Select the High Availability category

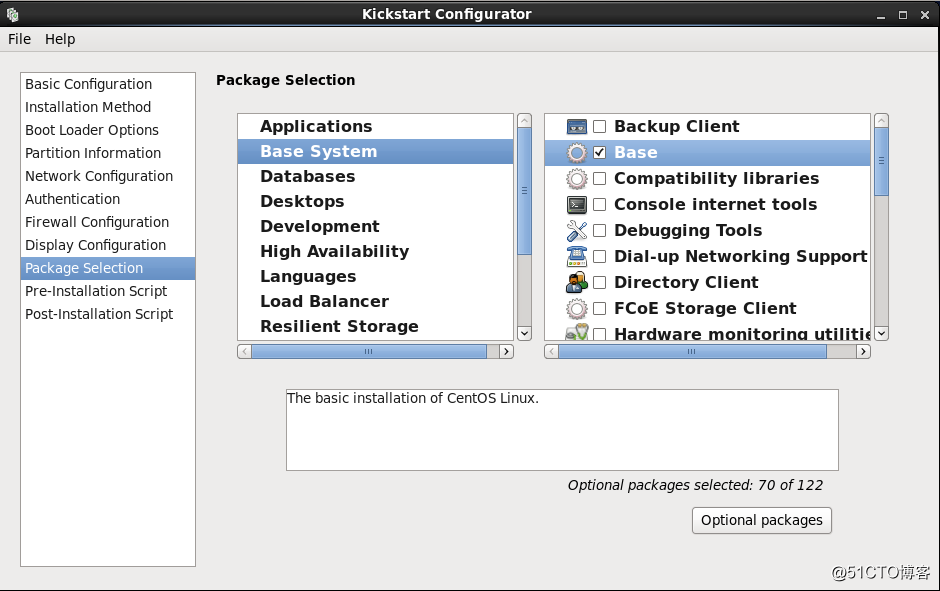375,252
